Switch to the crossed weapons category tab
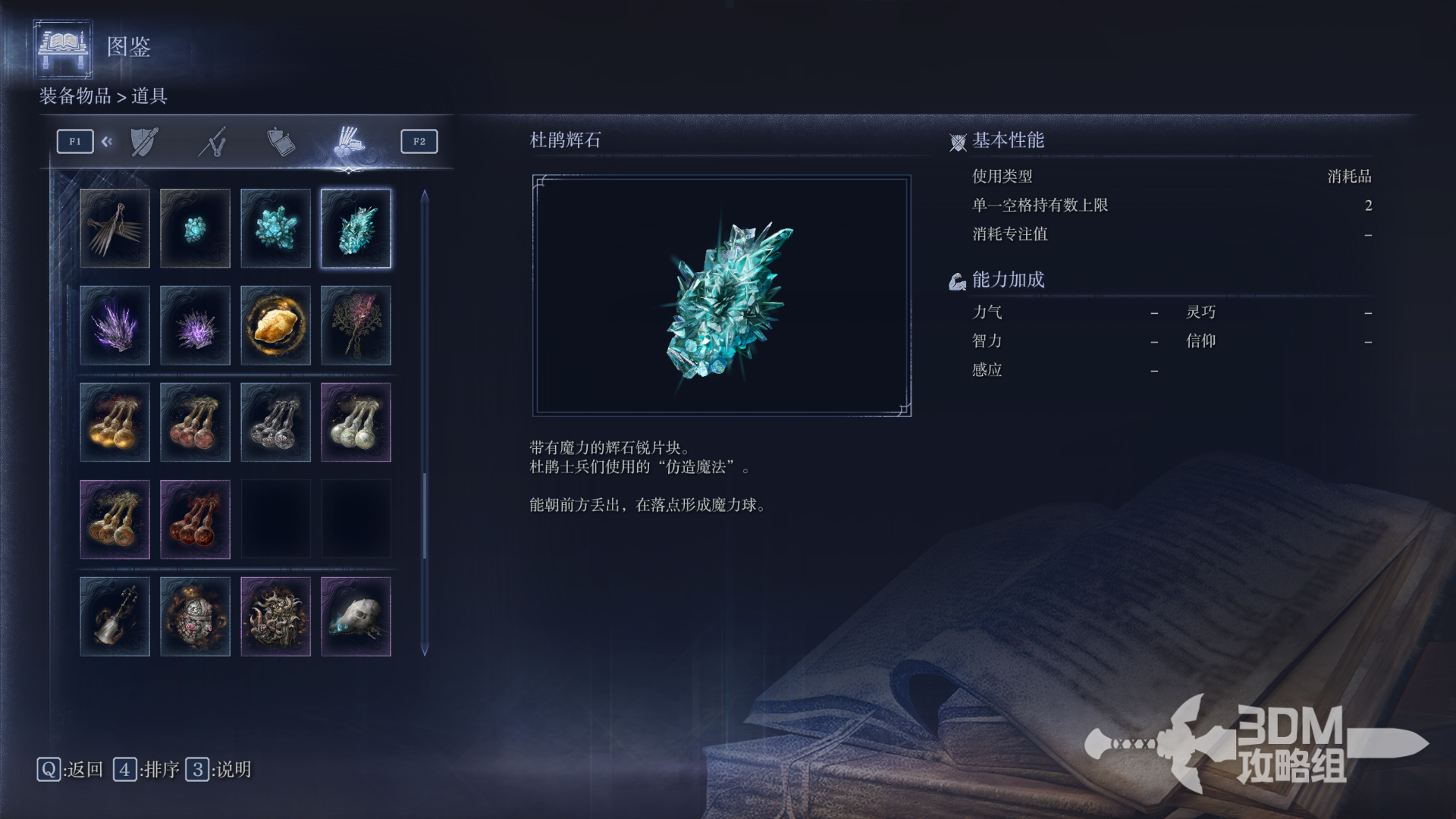The height and width of the screenshot is (819, 1456). click(213, 142)
